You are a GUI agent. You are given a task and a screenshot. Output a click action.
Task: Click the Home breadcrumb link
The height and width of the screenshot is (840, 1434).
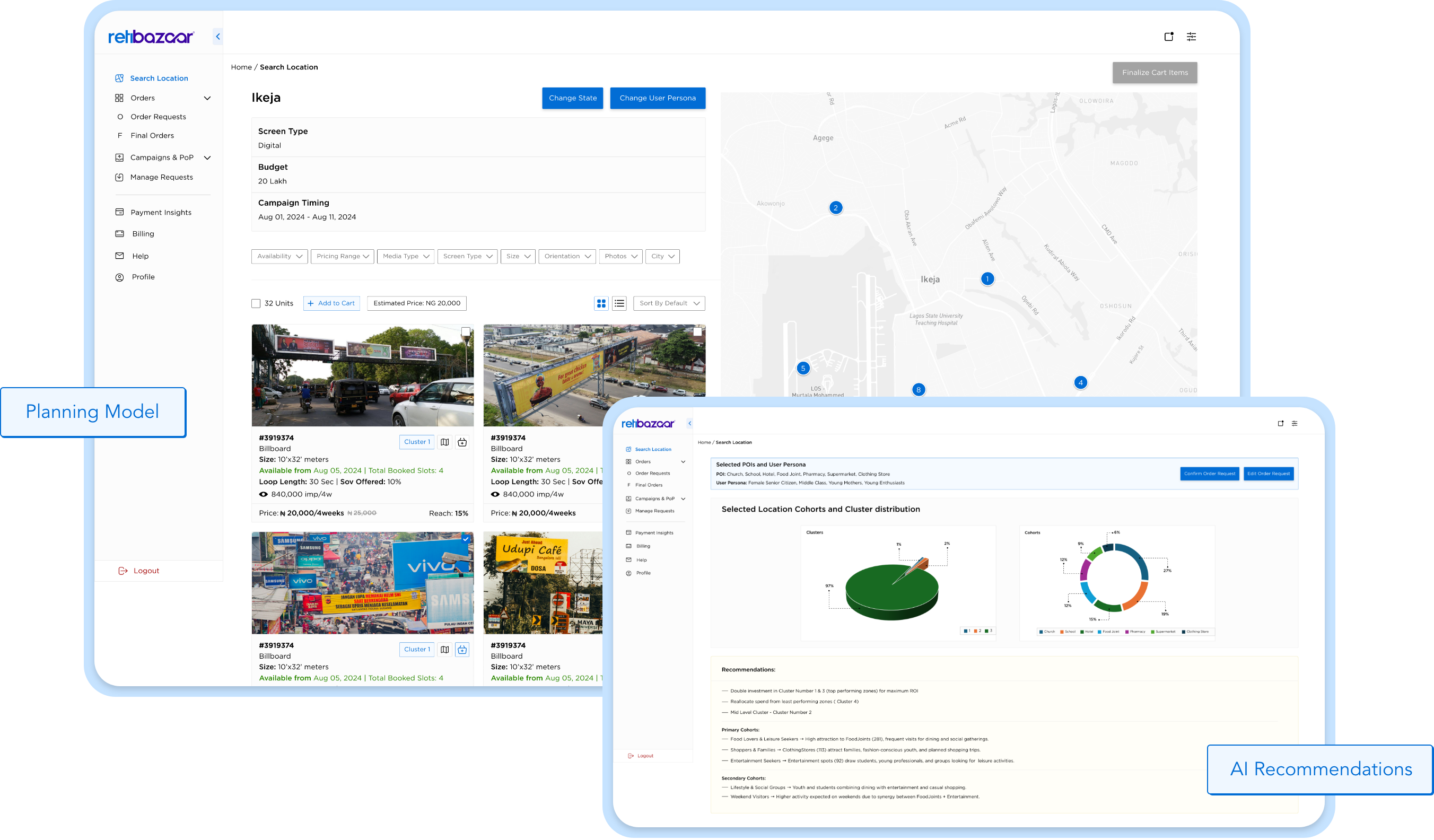[x=241, y=67]
